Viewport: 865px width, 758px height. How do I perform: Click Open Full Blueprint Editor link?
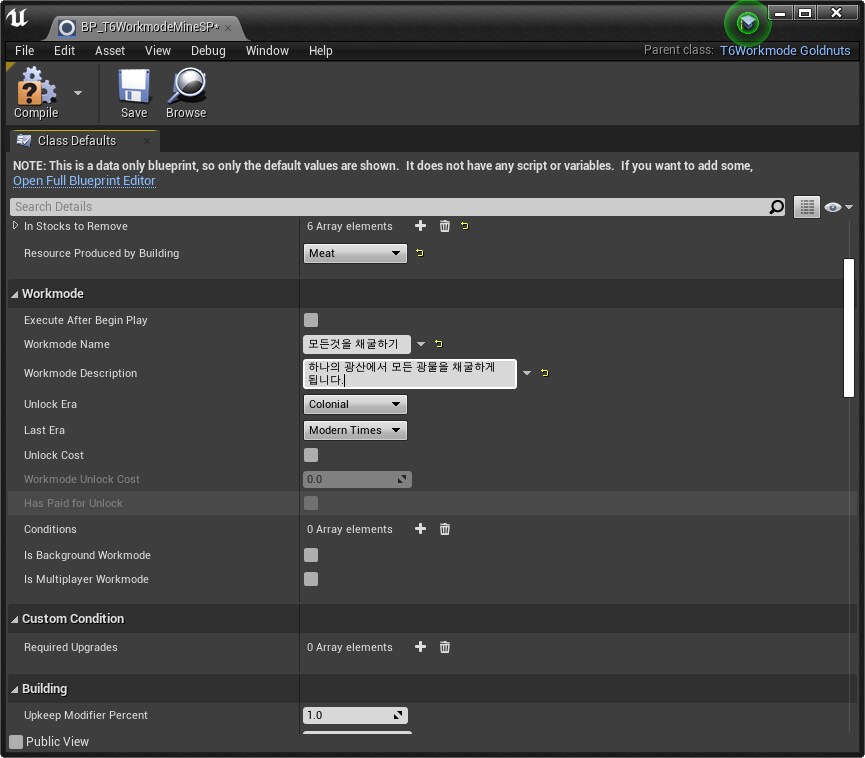(84, 181)
